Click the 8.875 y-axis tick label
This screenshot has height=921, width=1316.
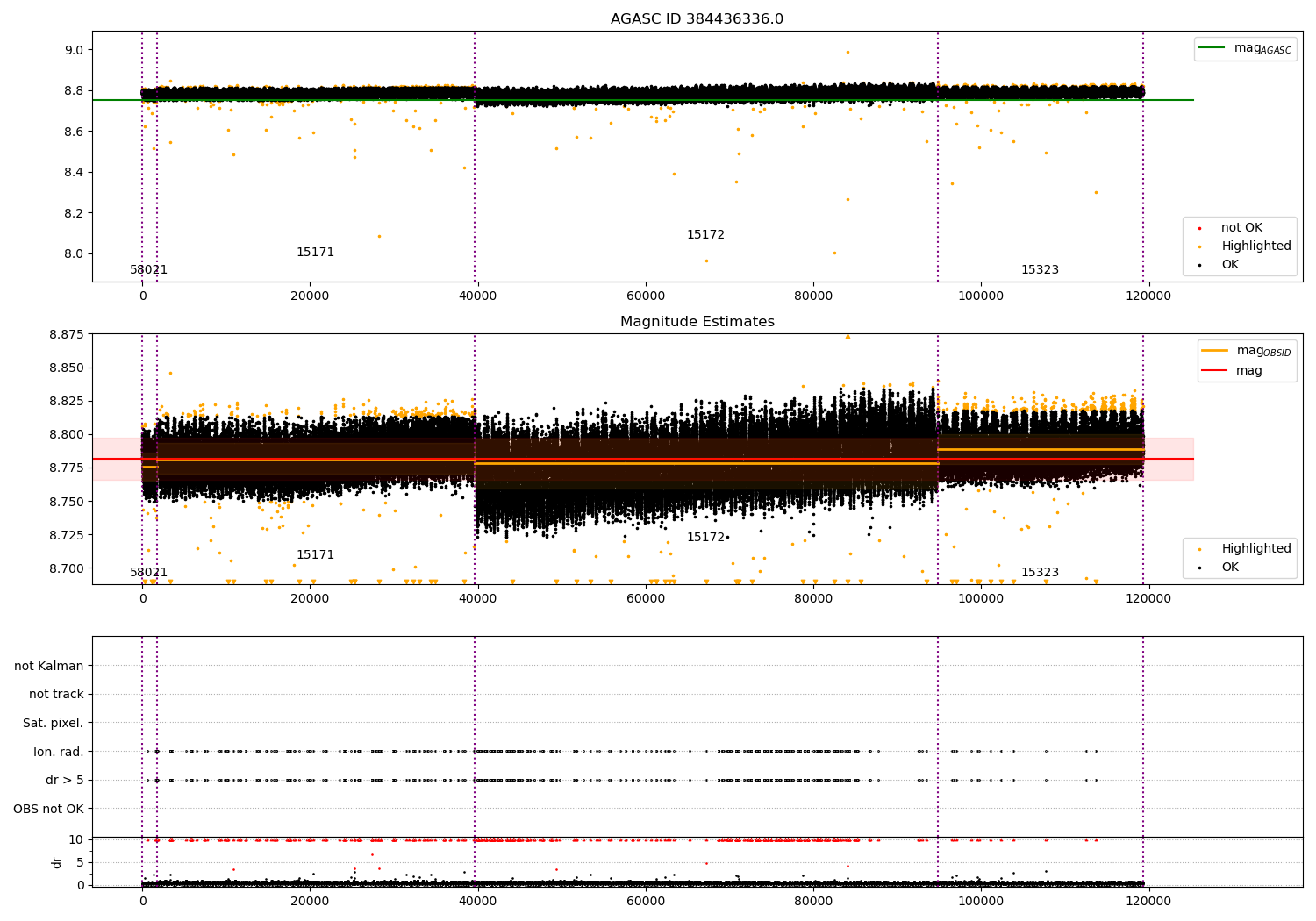point(67,334)
